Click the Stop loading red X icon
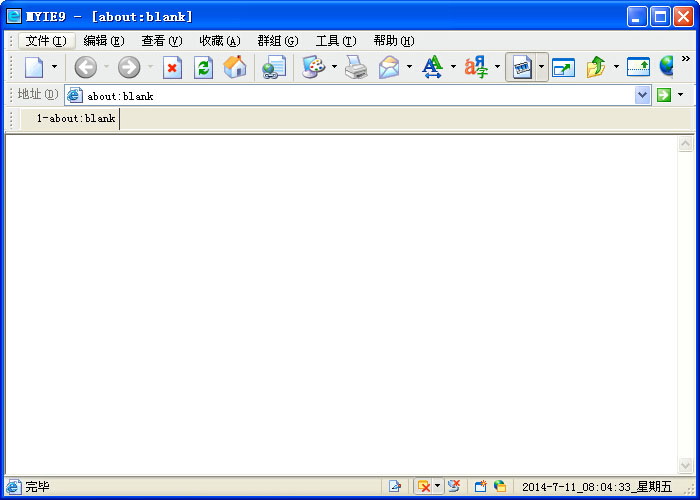The width and height of the screenshot is (700, 500). [x=172, y=67]
